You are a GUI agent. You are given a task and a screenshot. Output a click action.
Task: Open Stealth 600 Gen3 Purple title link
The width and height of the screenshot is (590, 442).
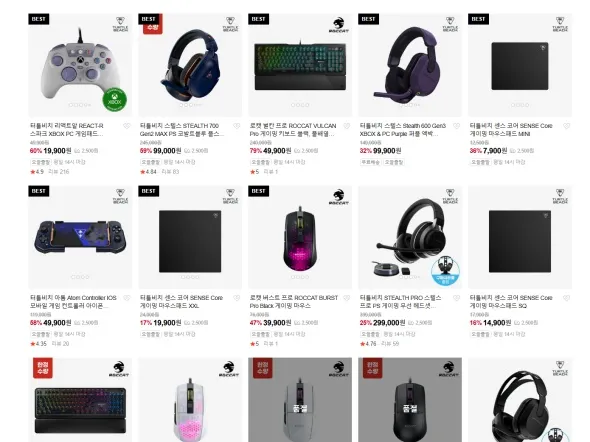[x=403, y=130]
